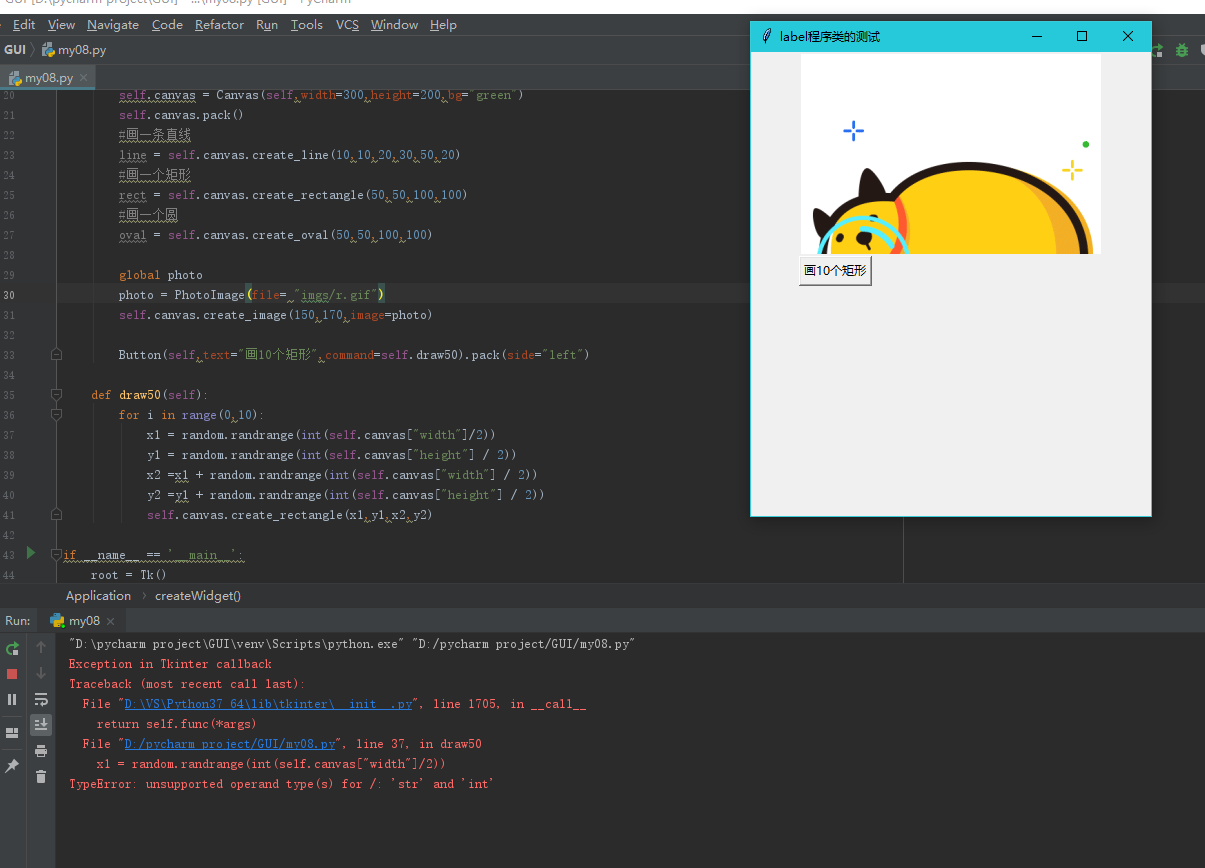Toggle scroll-to-end in the Run console
Image resolution: width=1205 pixels, height=868 pixels.
41,725
